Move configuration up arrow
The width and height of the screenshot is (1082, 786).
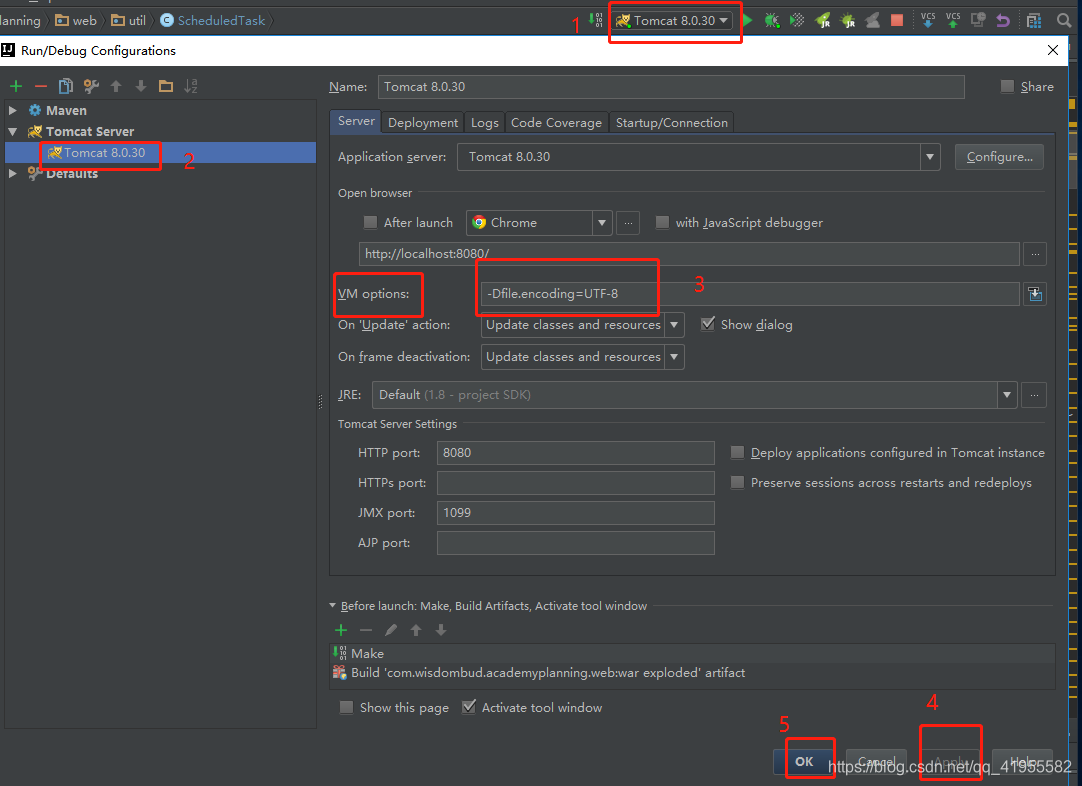coord(116,86)
